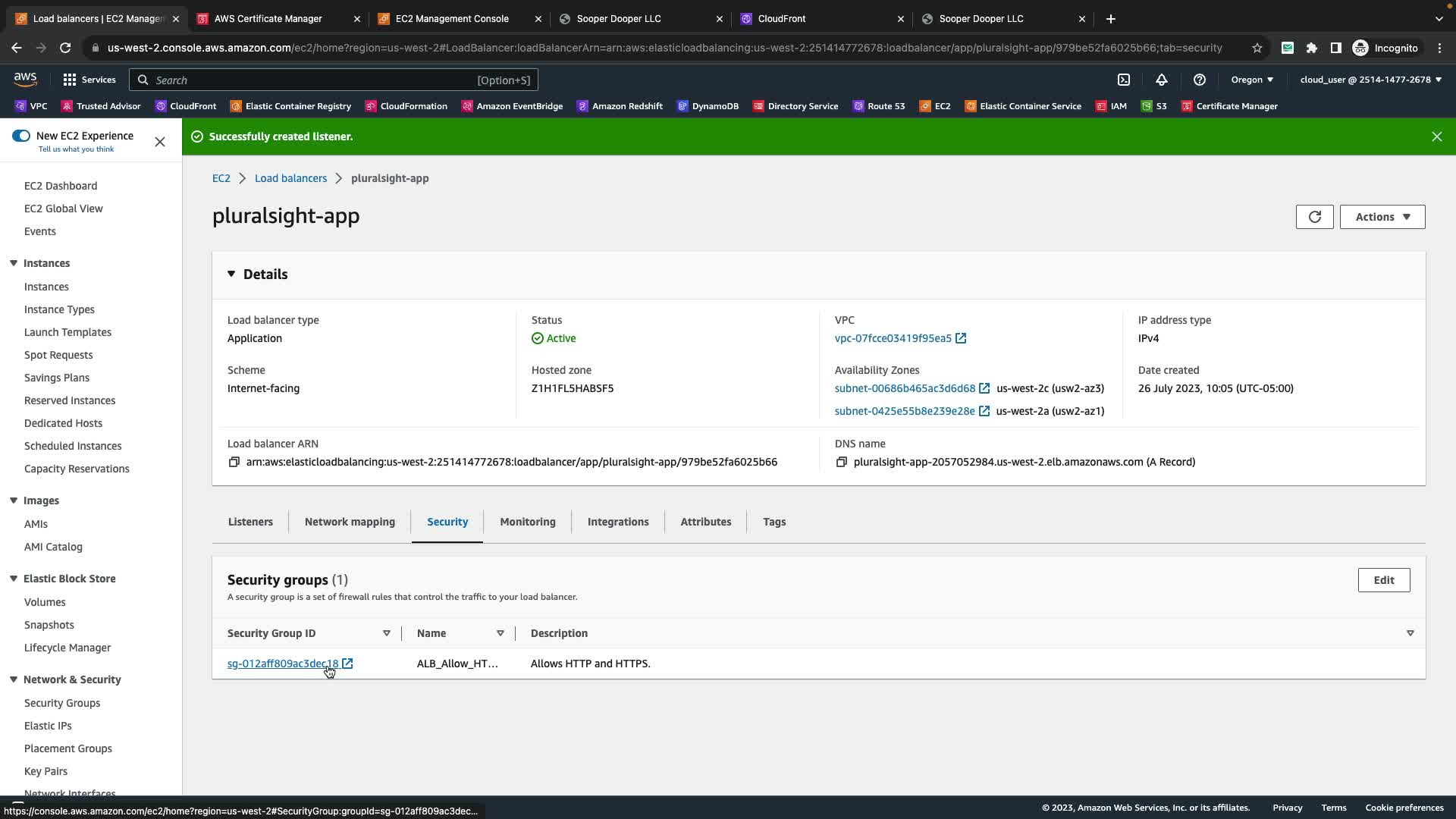Open the VPC external link icon
Screen dimensions: 1456x819
click(961, 338)
